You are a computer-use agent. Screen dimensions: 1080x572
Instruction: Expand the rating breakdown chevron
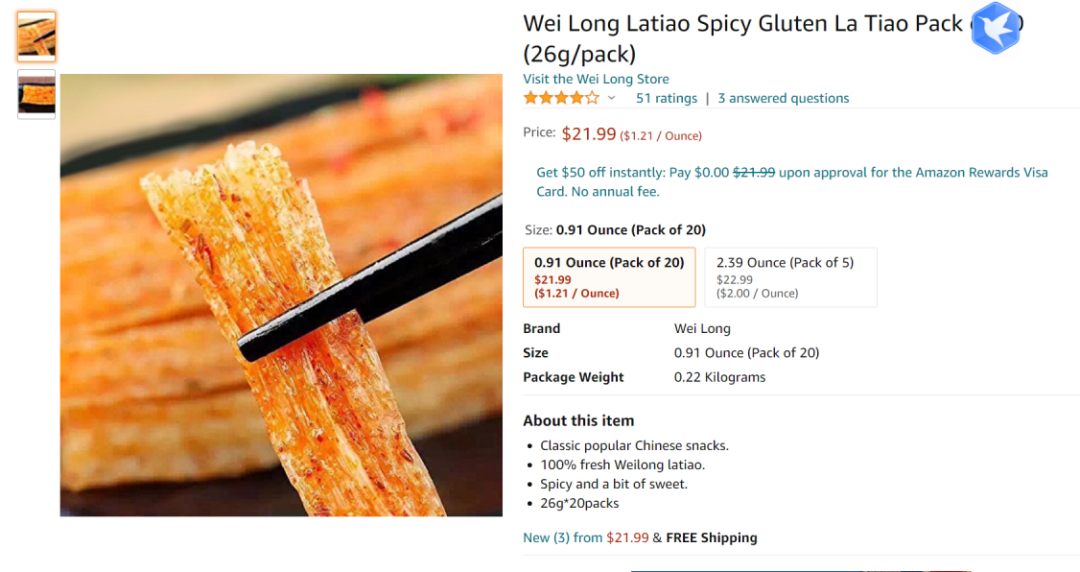(x=611, y=98)
